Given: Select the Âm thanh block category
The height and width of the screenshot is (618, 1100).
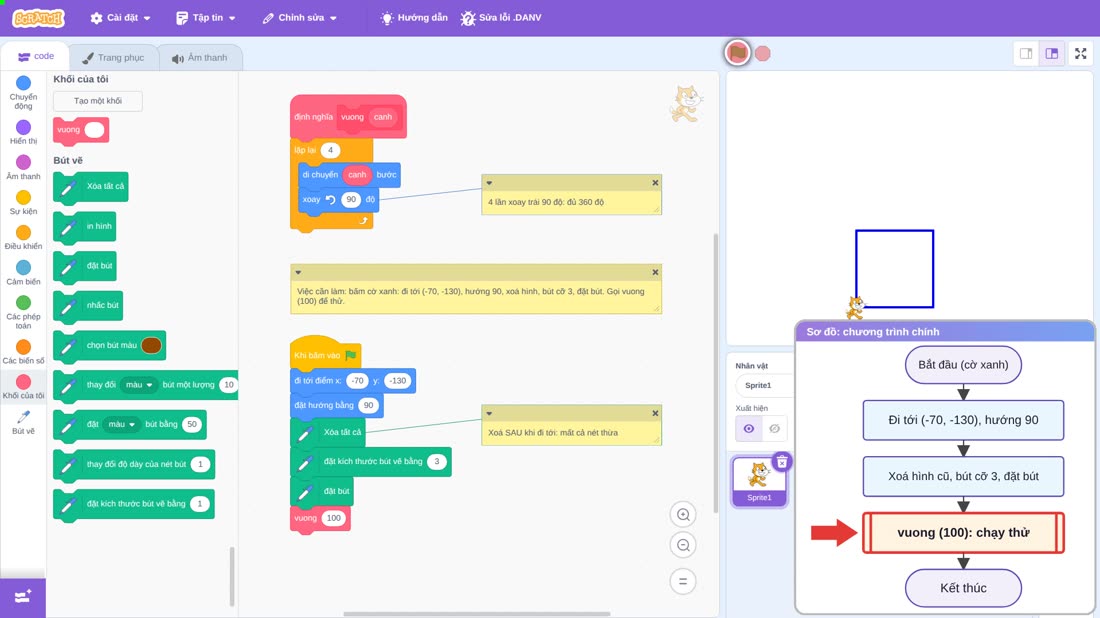Looking at the screenshot, I should (x=23, y=168).
